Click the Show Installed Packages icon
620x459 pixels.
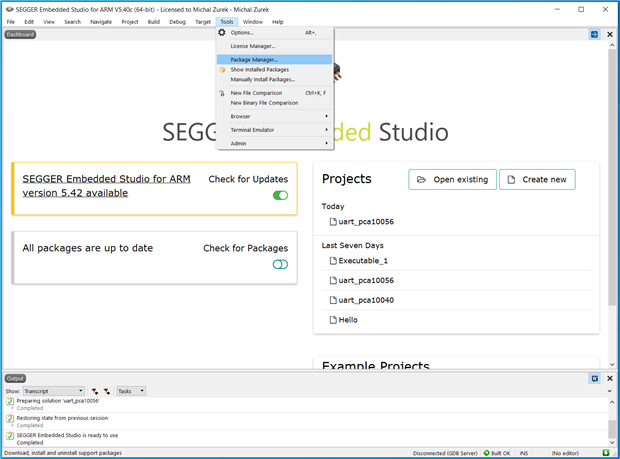222,70
